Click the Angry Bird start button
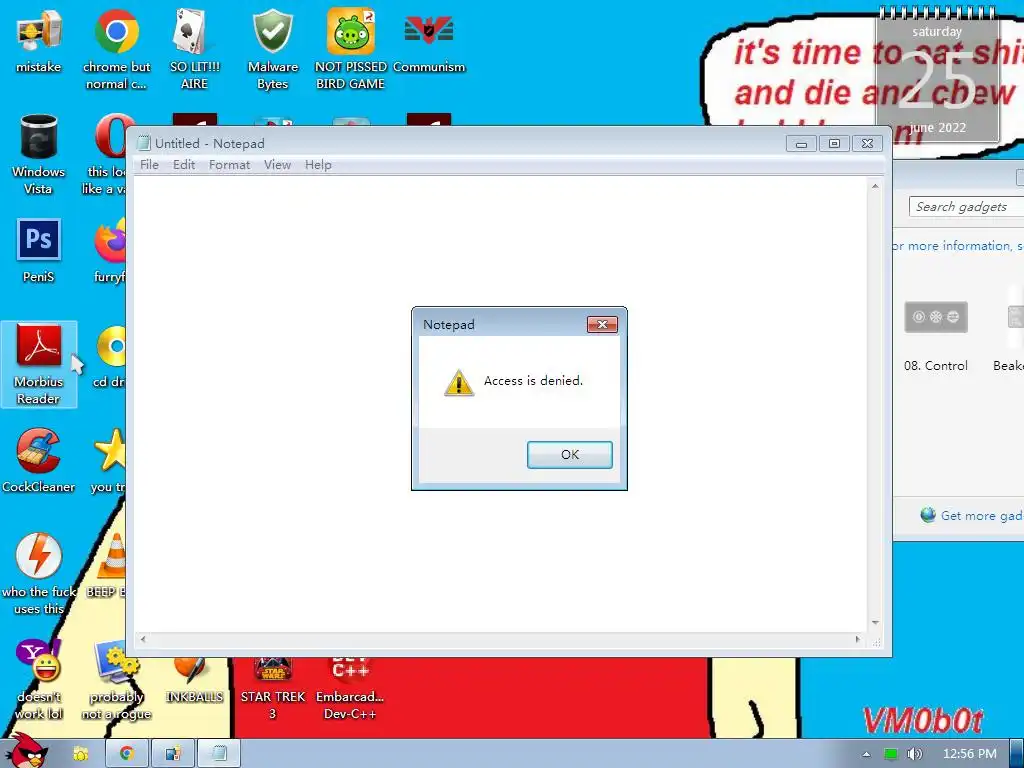Image resolution: width=1024 pixels, height=768 pixels. click(26, 751)
